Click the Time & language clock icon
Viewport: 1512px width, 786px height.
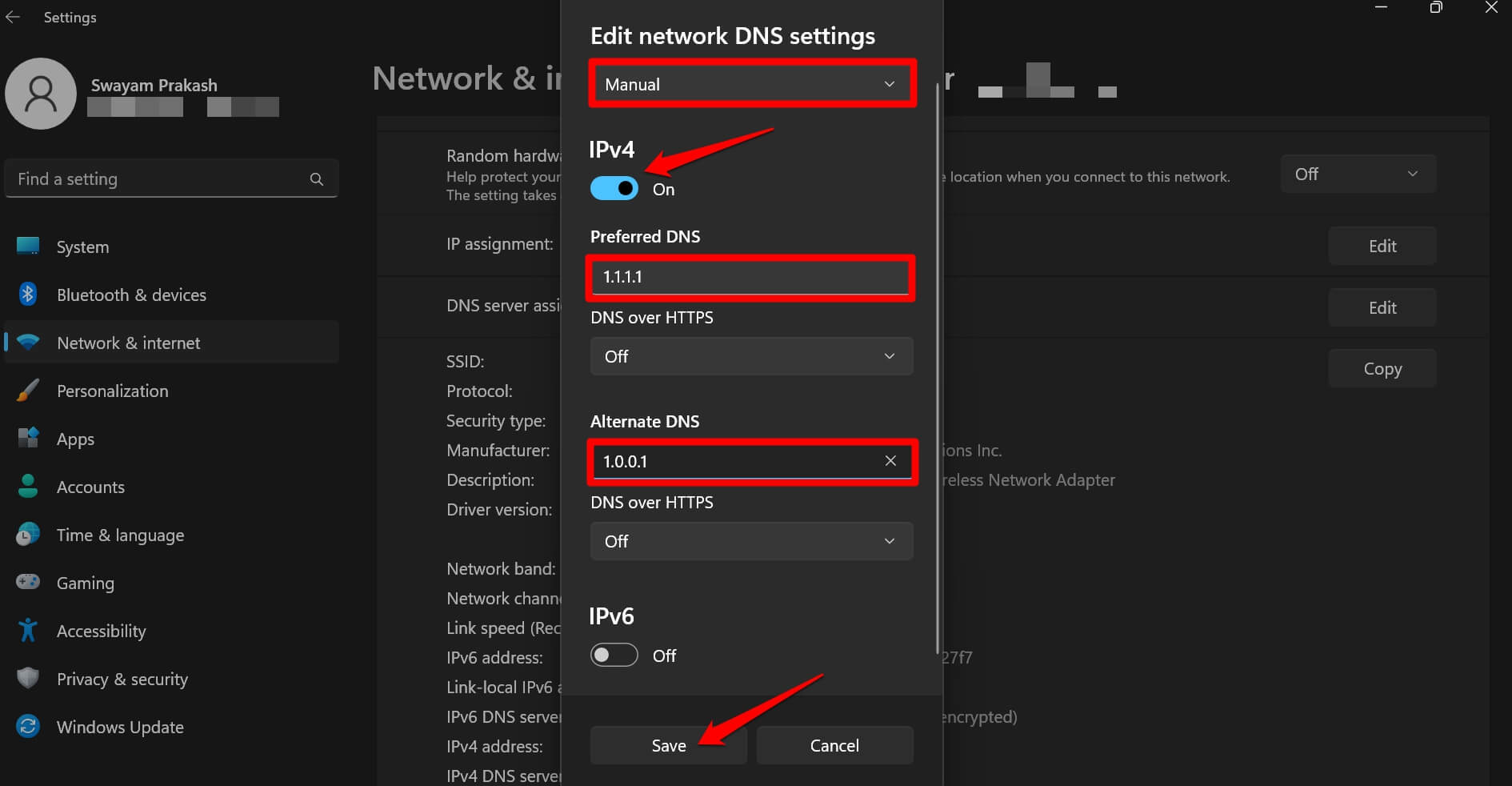coord(28,535)
